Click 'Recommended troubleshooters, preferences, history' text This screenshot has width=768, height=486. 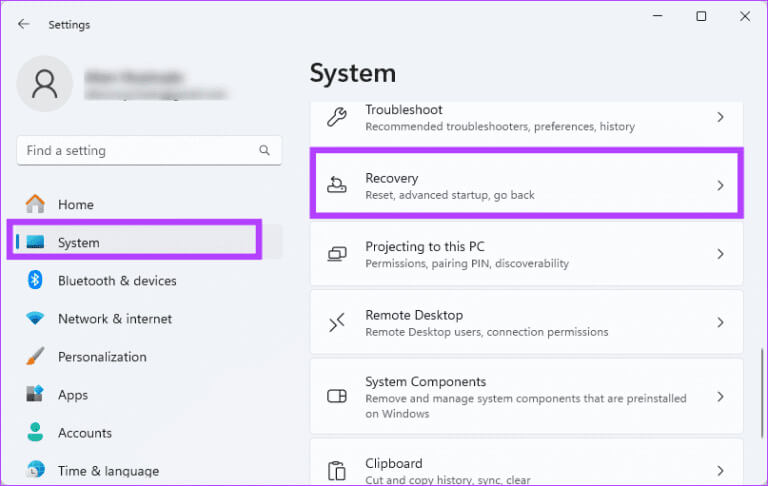[500, 126]
